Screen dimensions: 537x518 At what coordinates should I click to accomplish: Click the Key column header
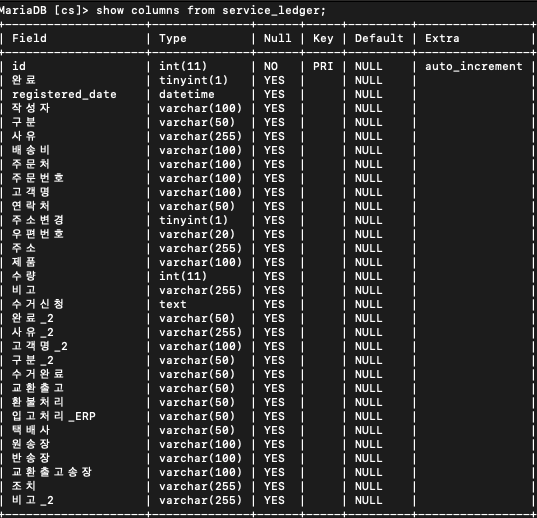[323, 38]
